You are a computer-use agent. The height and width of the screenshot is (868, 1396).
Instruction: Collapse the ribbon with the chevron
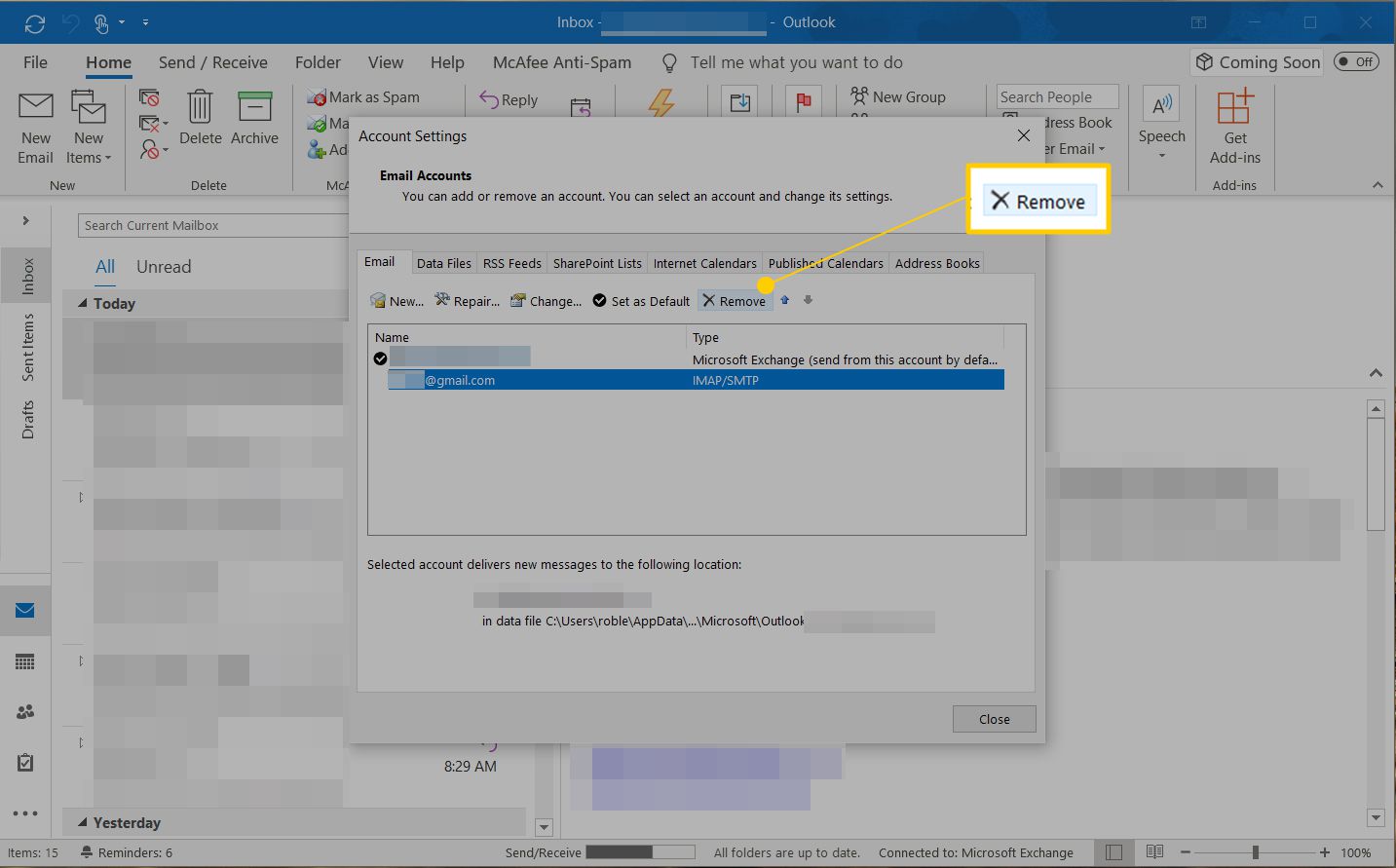[1377, 185]
